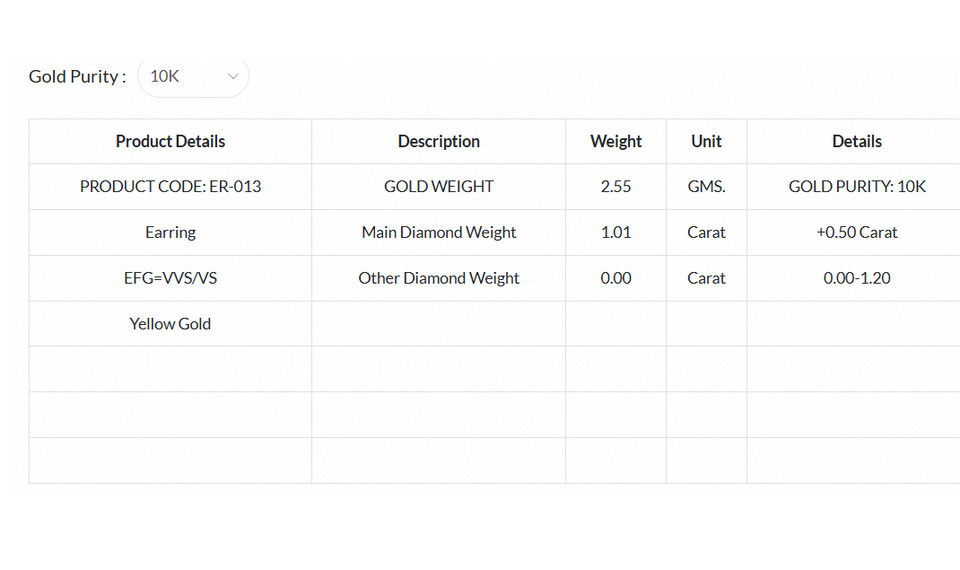Viewport: 960px width, 570px height.
Task: Open the Gold Purity 10K dropdown
Action: pyautogui.click(x=192, y=76)
